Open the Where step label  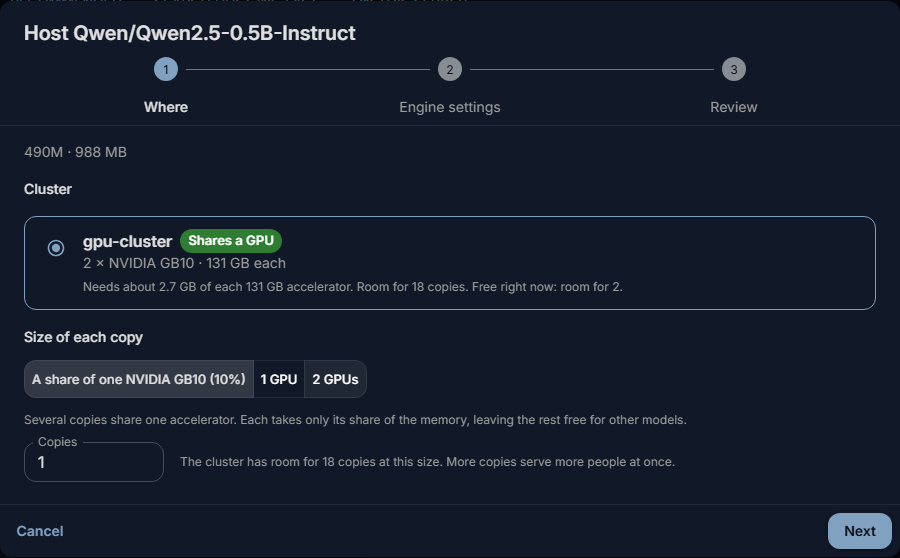pyautogui.click(x=166, y=107)
